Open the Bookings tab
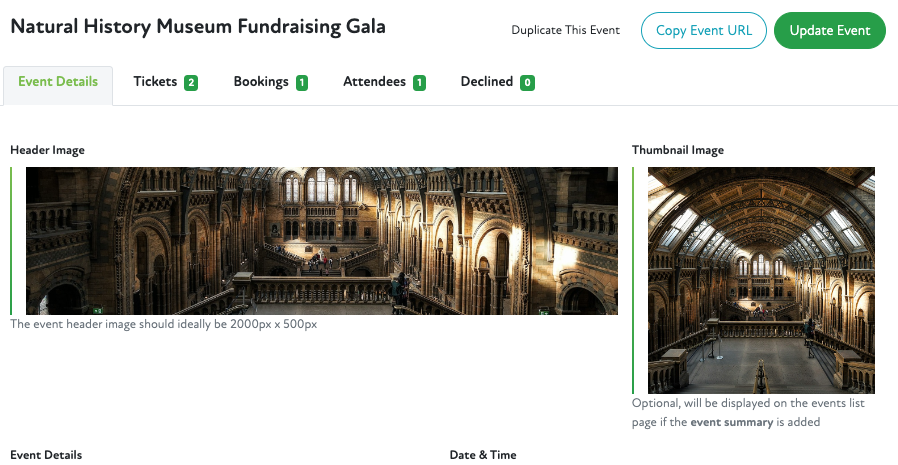 261,82
